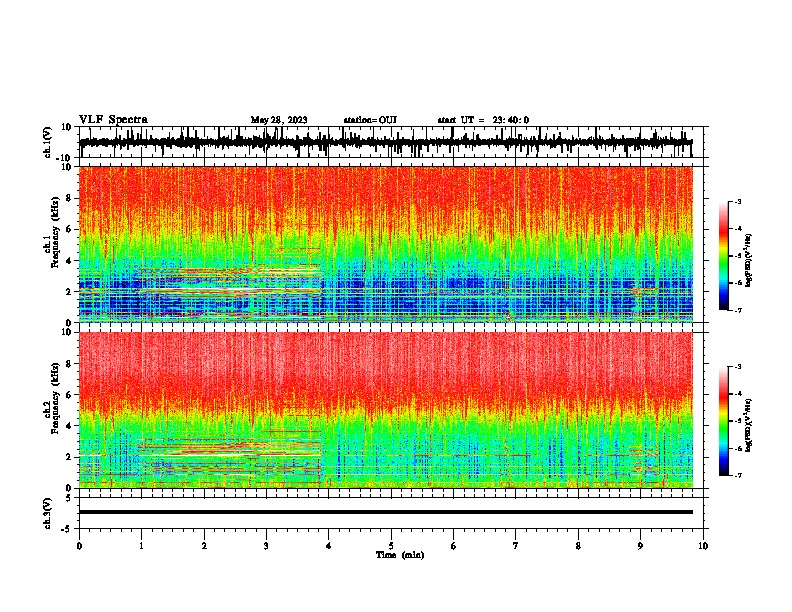
Task: Click the ch.2 color scale bar
Action: [723, 421]
